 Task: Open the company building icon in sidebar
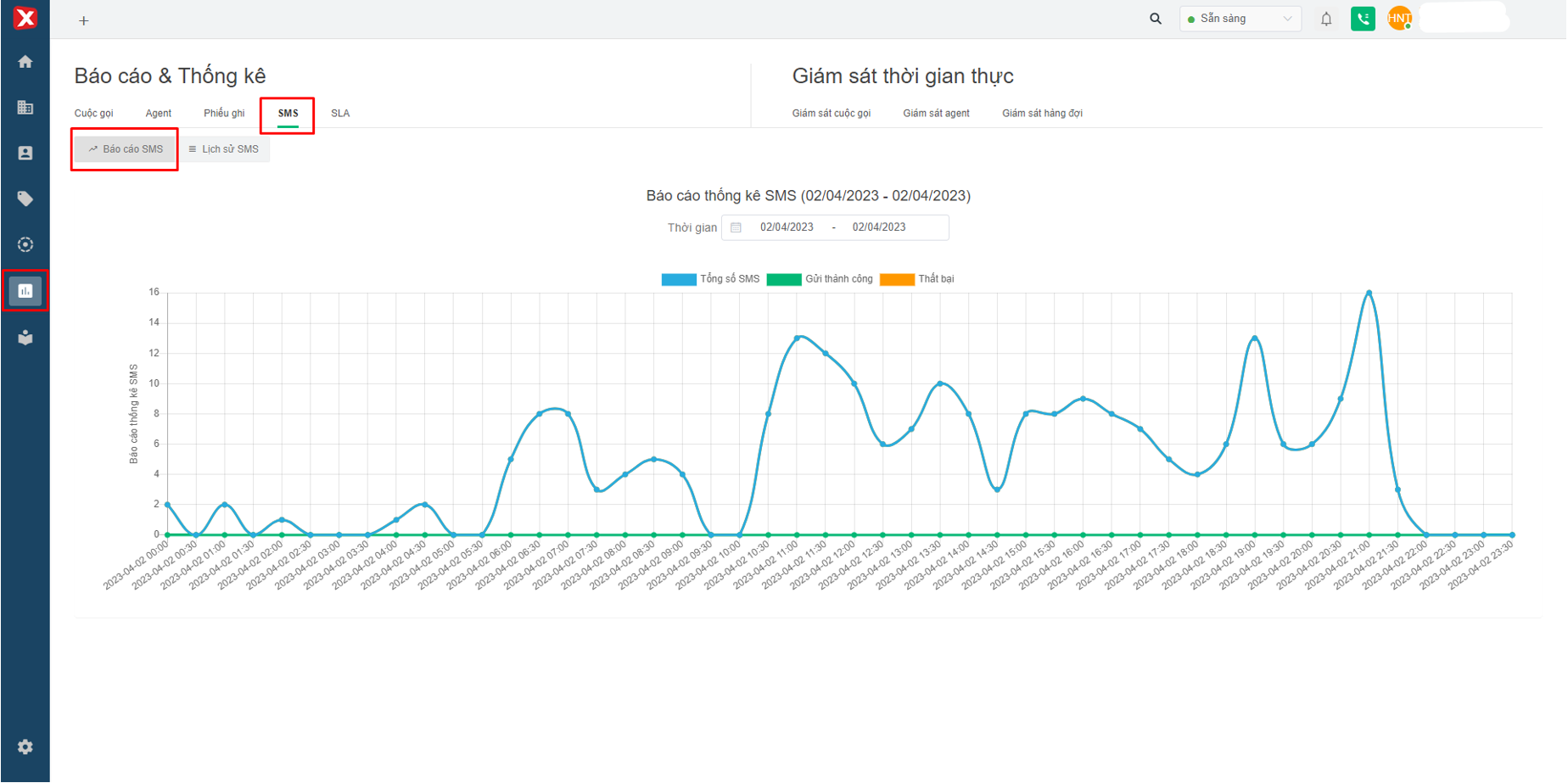point(25,108)
